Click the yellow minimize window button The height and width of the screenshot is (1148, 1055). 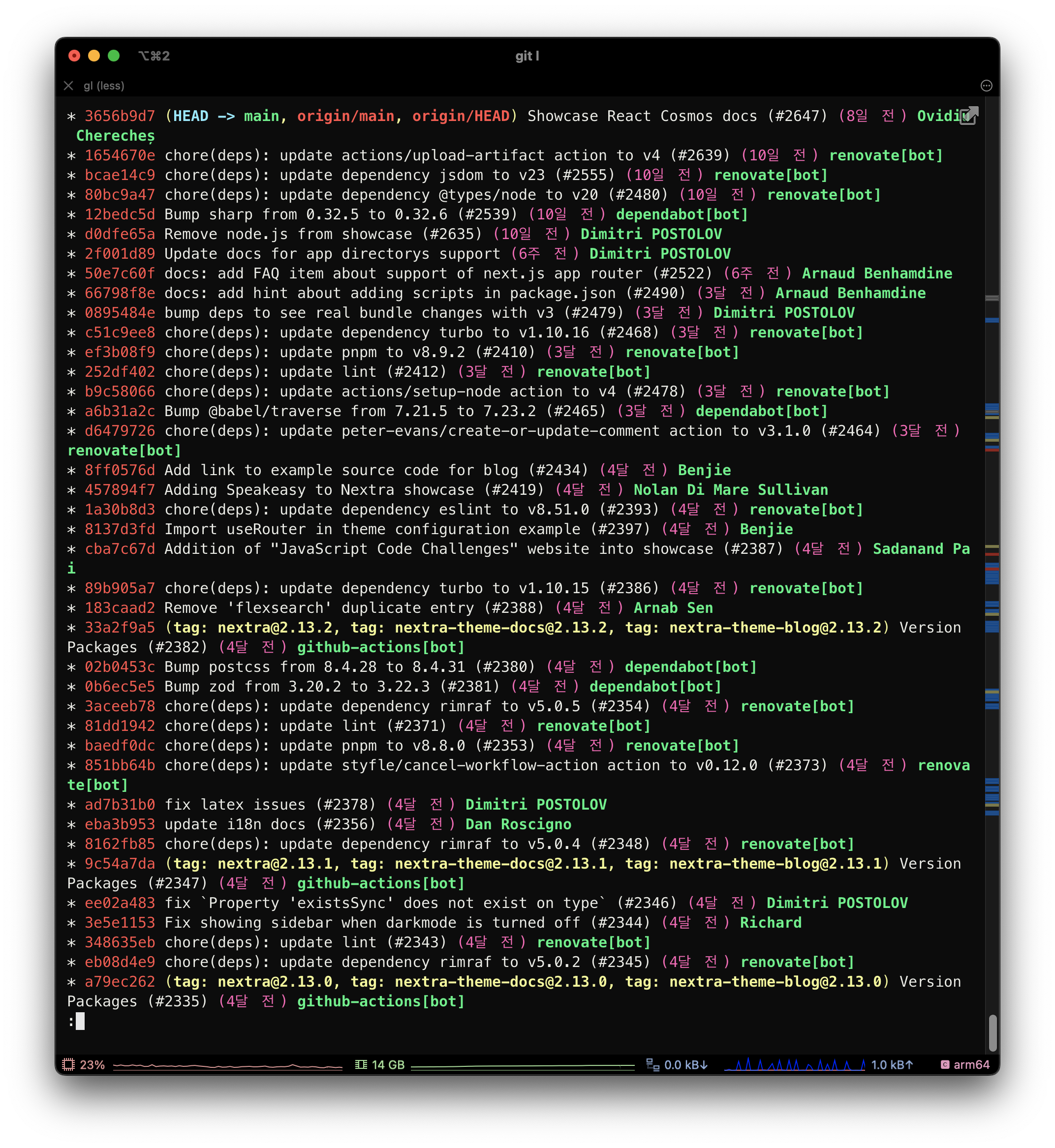pyautogui.click(x=94, y=56)
